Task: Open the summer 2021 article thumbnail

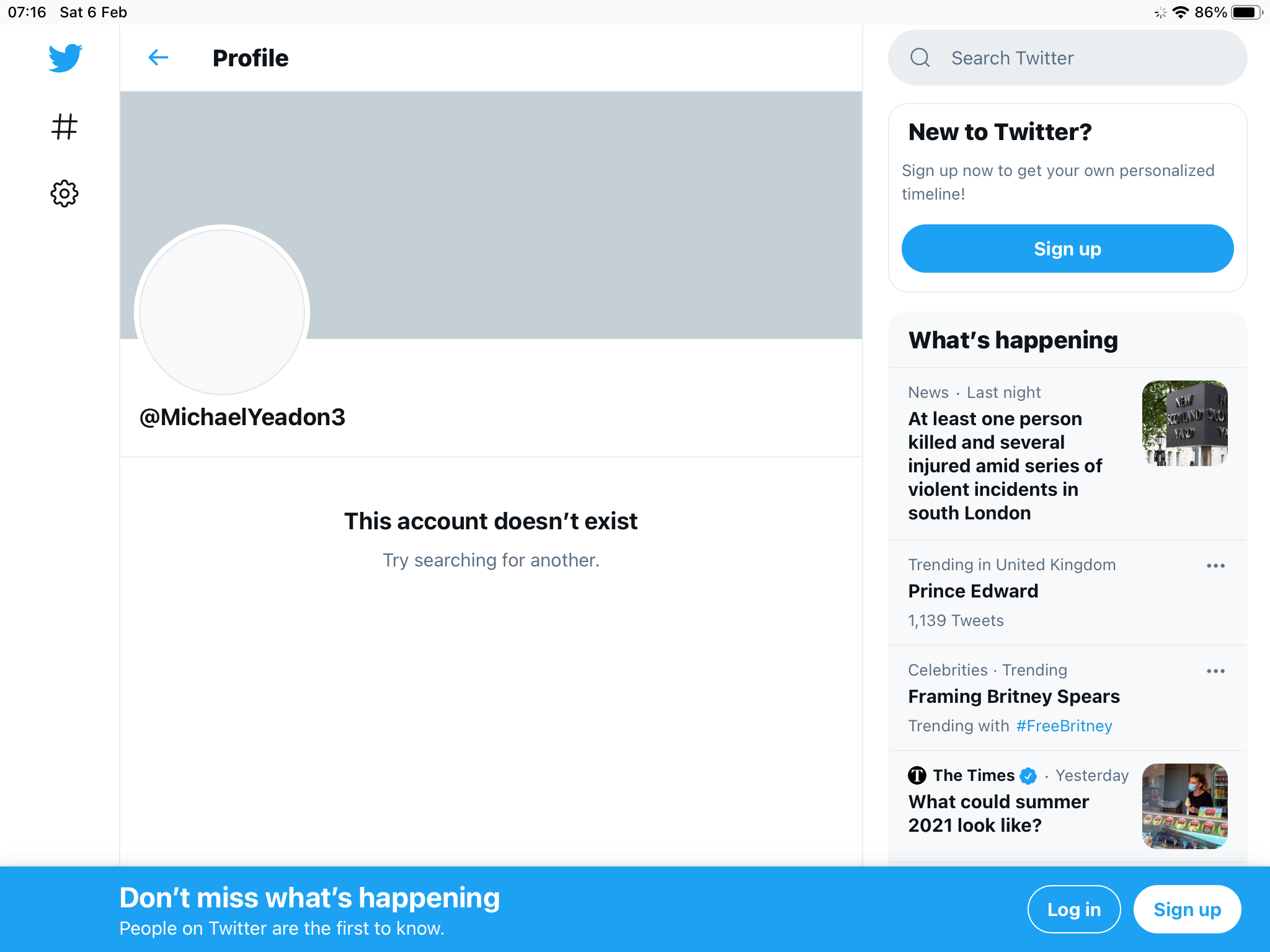Action: coord(1184,806)
